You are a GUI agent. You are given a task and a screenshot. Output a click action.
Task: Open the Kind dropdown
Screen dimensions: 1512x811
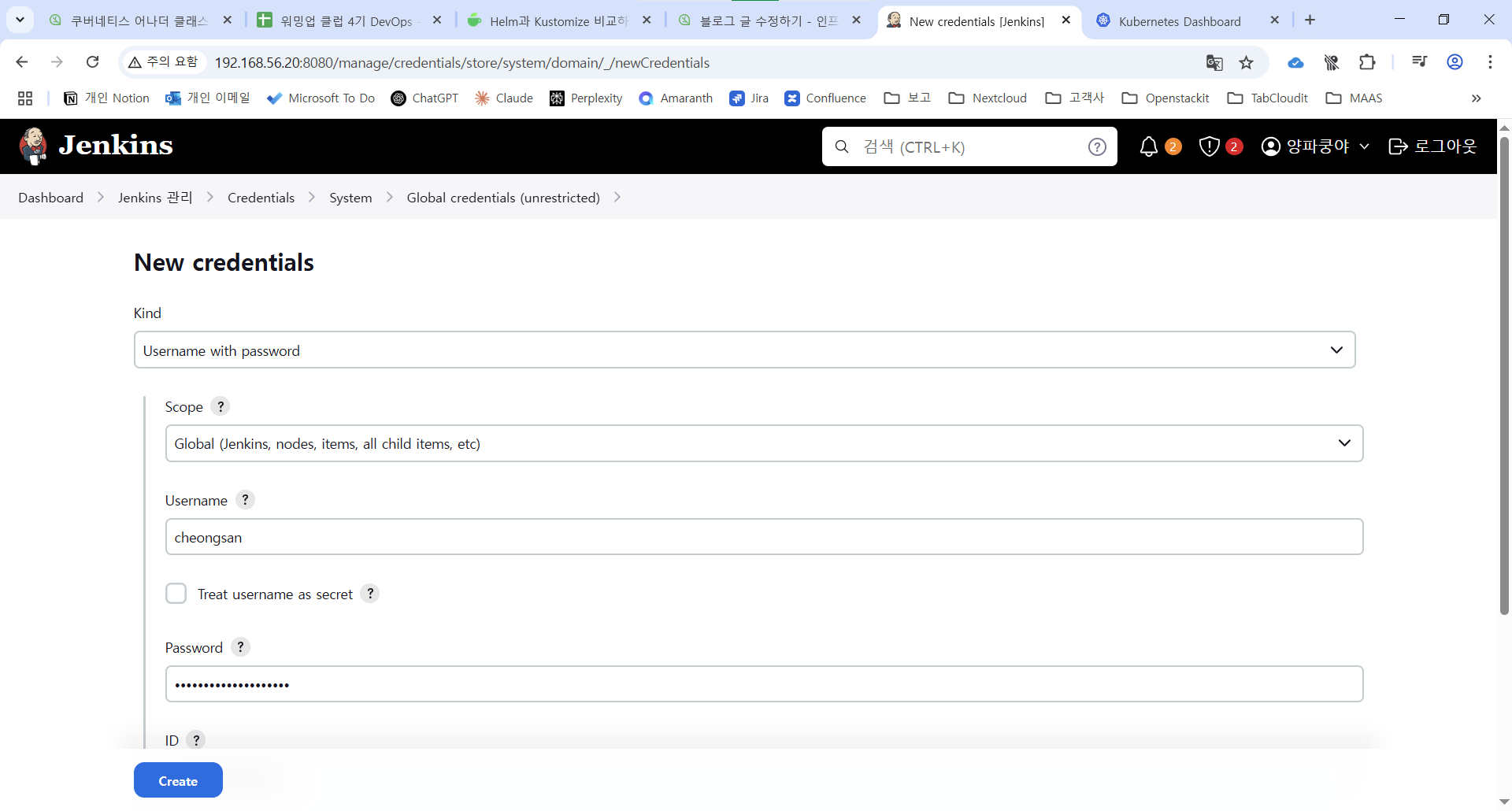pos(744,350)
